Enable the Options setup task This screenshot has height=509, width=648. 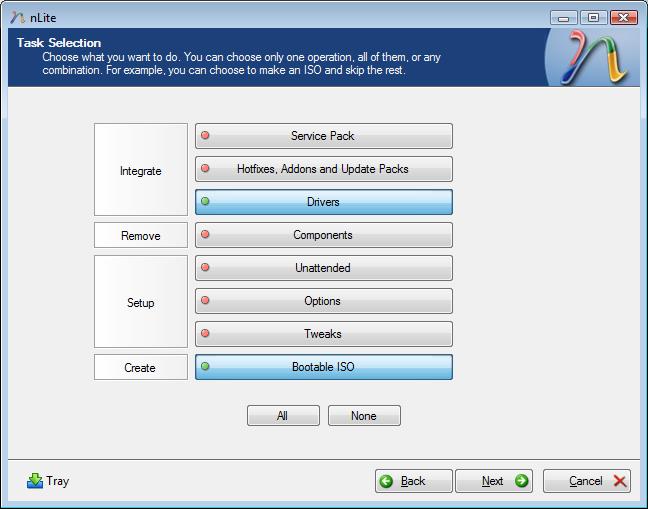(x=324, y=301)
